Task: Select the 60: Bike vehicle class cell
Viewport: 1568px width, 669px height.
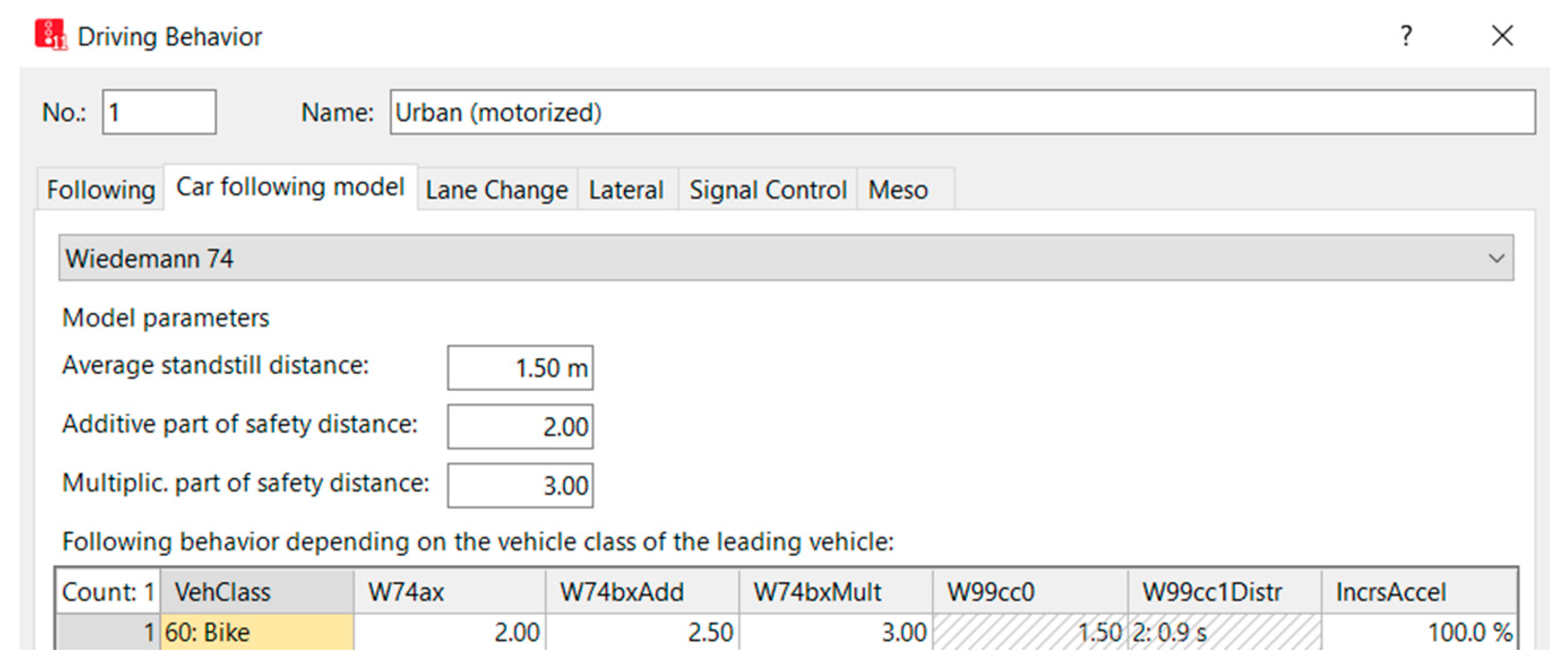Action: [x=257, y=632]
